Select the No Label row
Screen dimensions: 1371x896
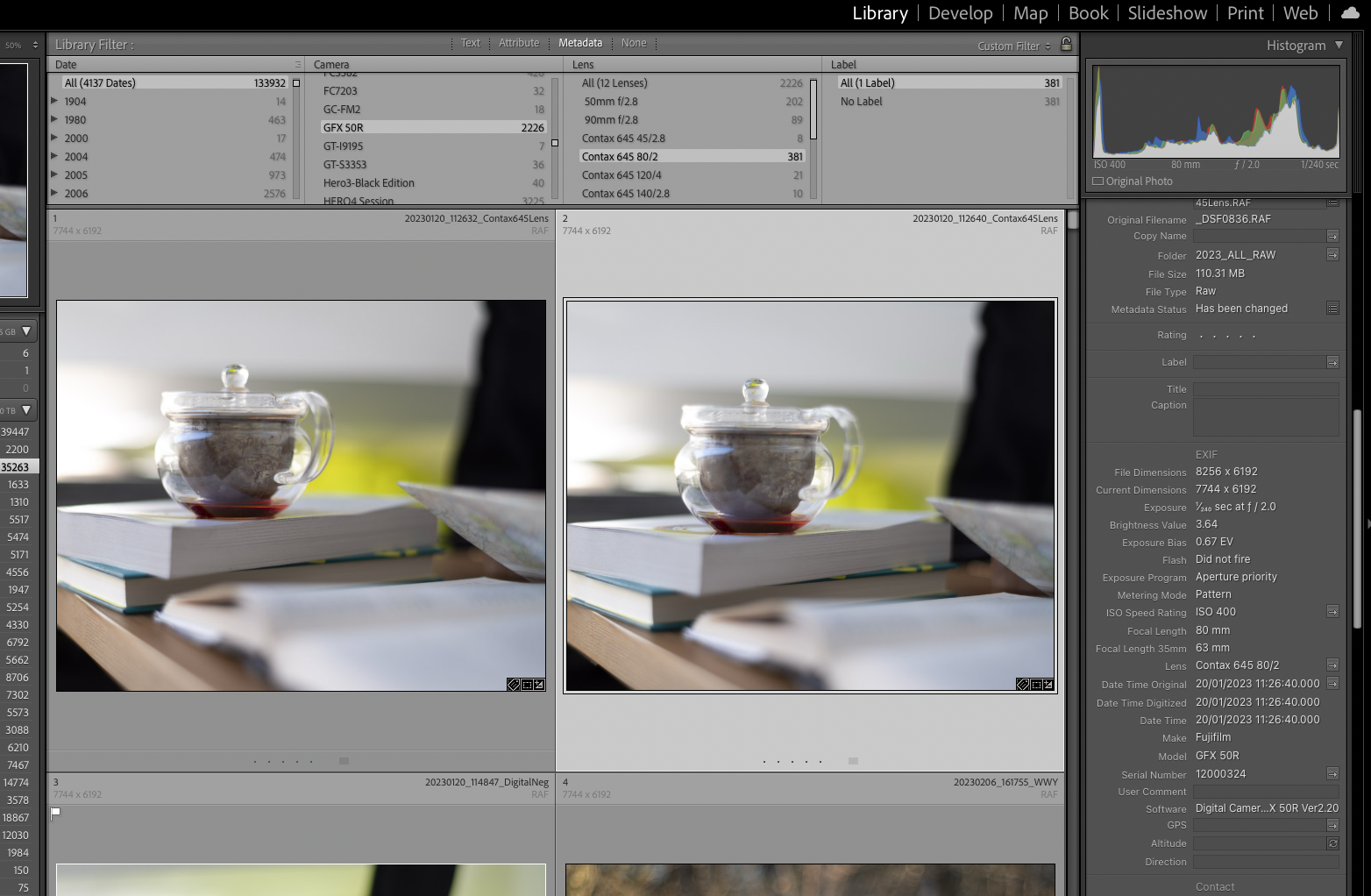coord(950,101)
